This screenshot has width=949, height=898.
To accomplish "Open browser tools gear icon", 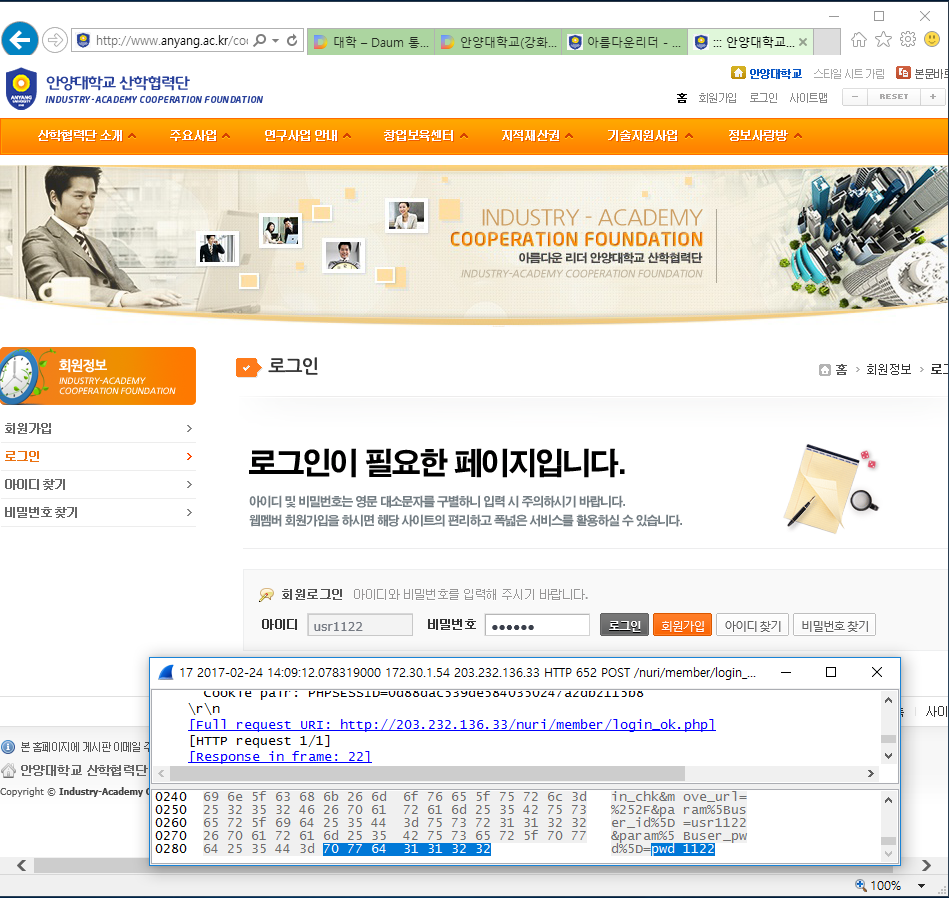I will click(x=908, y=40).
